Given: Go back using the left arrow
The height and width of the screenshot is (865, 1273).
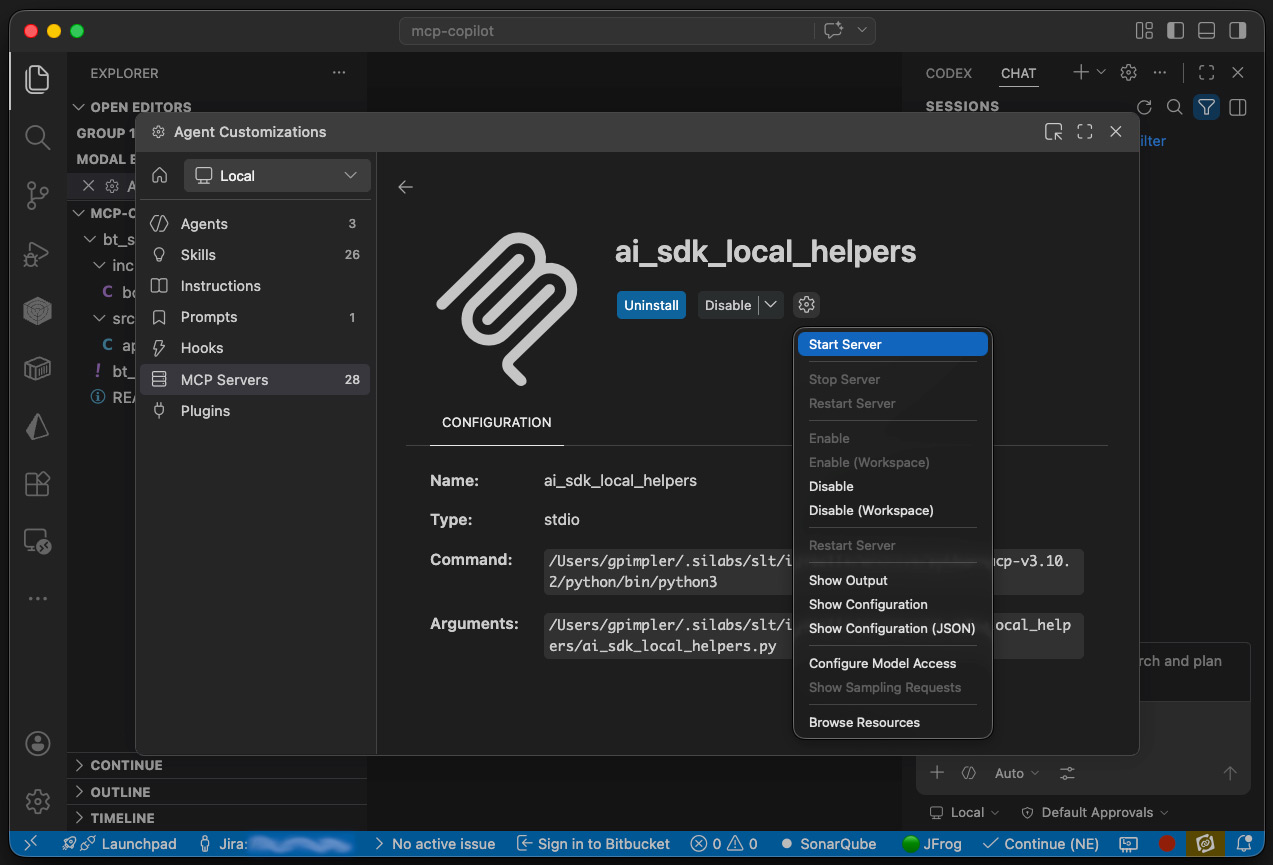Looking at the screenshot, I should 405,187.
